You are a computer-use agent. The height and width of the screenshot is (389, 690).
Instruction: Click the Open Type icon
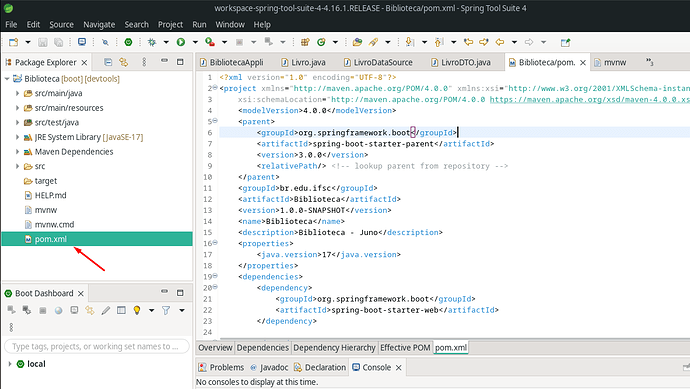tap(357, 42)
